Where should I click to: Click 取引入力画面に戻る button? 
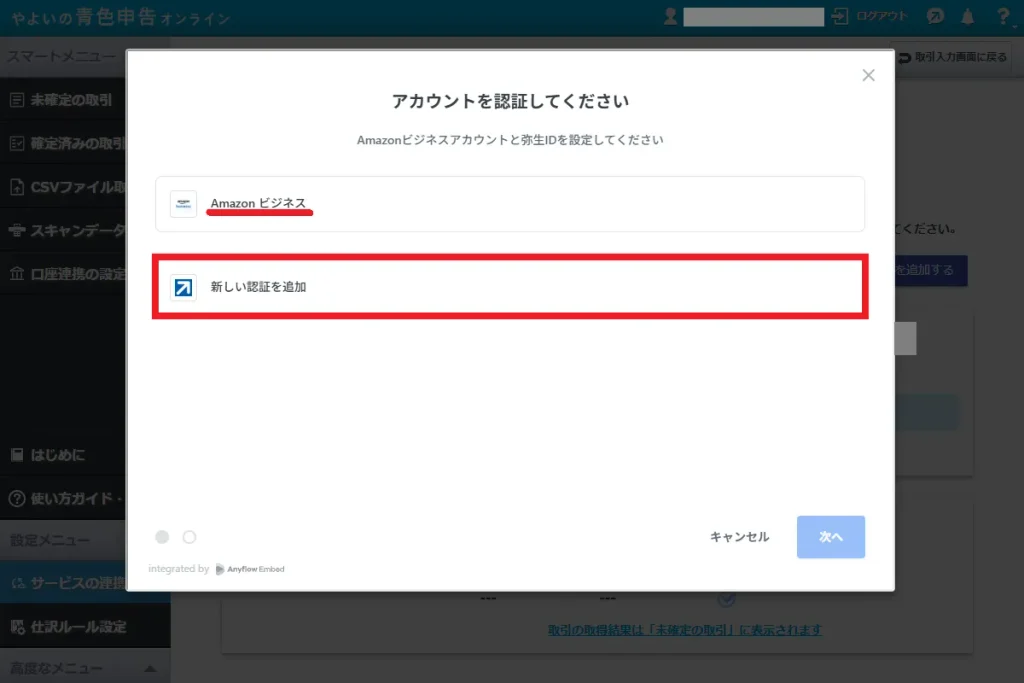tap(952, 57)
